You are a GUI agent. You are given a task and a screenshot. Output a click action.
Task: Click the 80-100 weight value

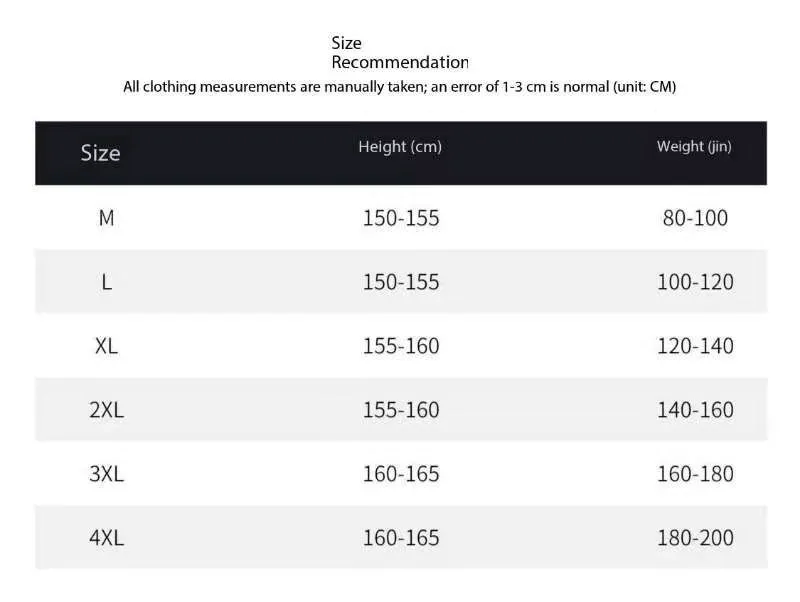coord(695,218)
